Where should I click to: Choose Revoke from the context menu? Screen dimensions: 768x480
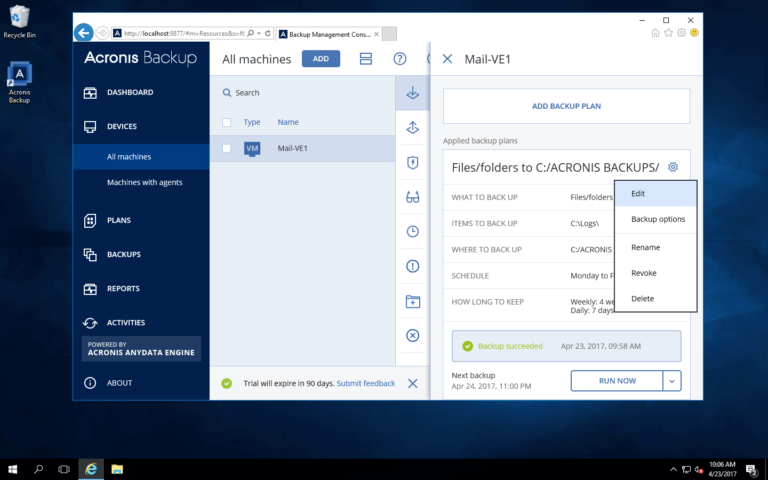(656, 273)
